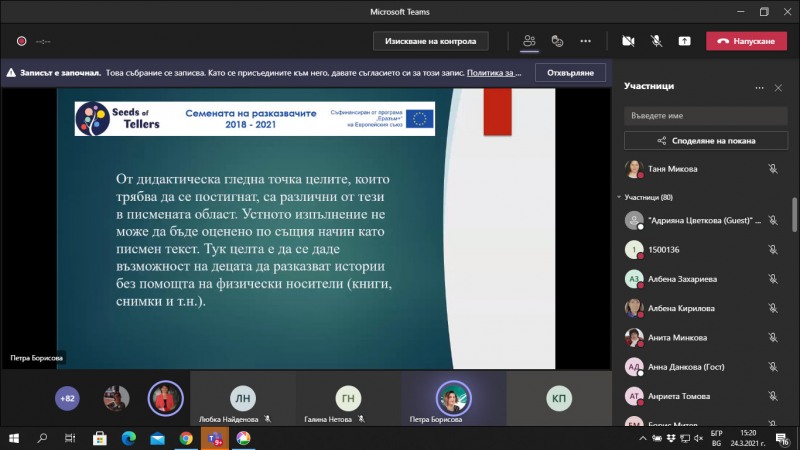
Task: Click the share content icon
Action: 684,41
